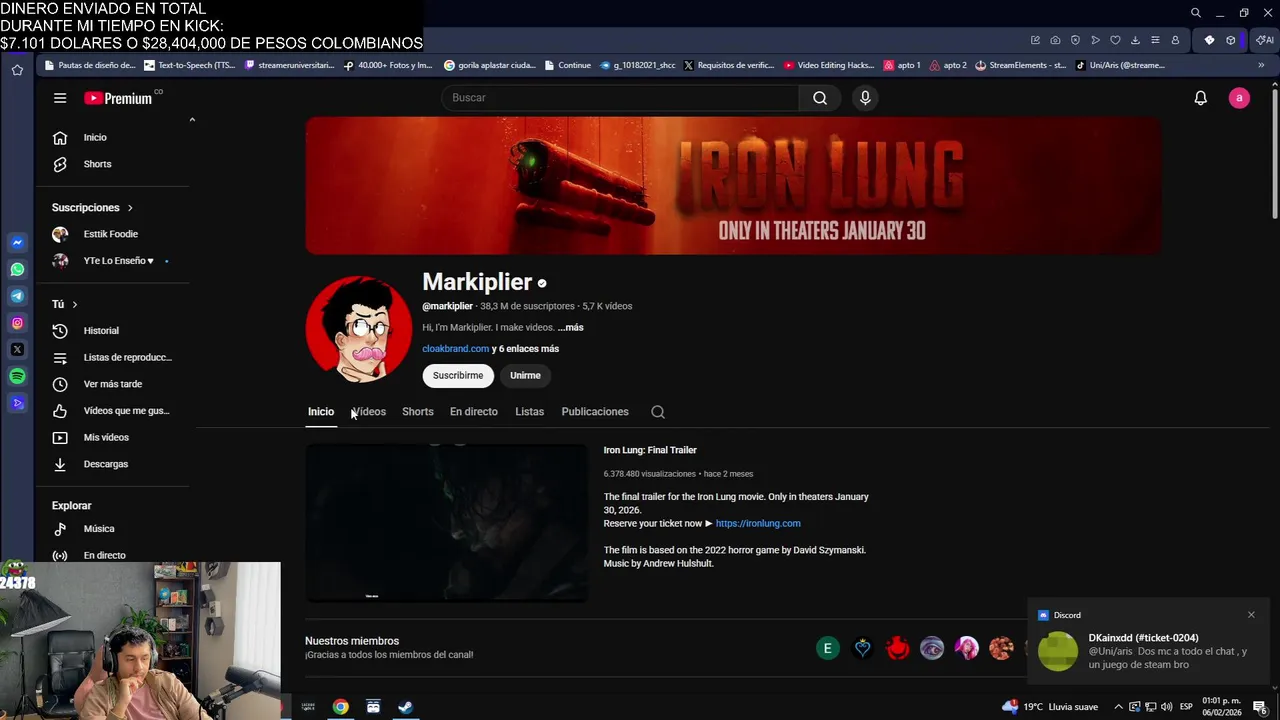Open YTe Lo Enseño subscription
1280x720 pixels.
[112, 261]
